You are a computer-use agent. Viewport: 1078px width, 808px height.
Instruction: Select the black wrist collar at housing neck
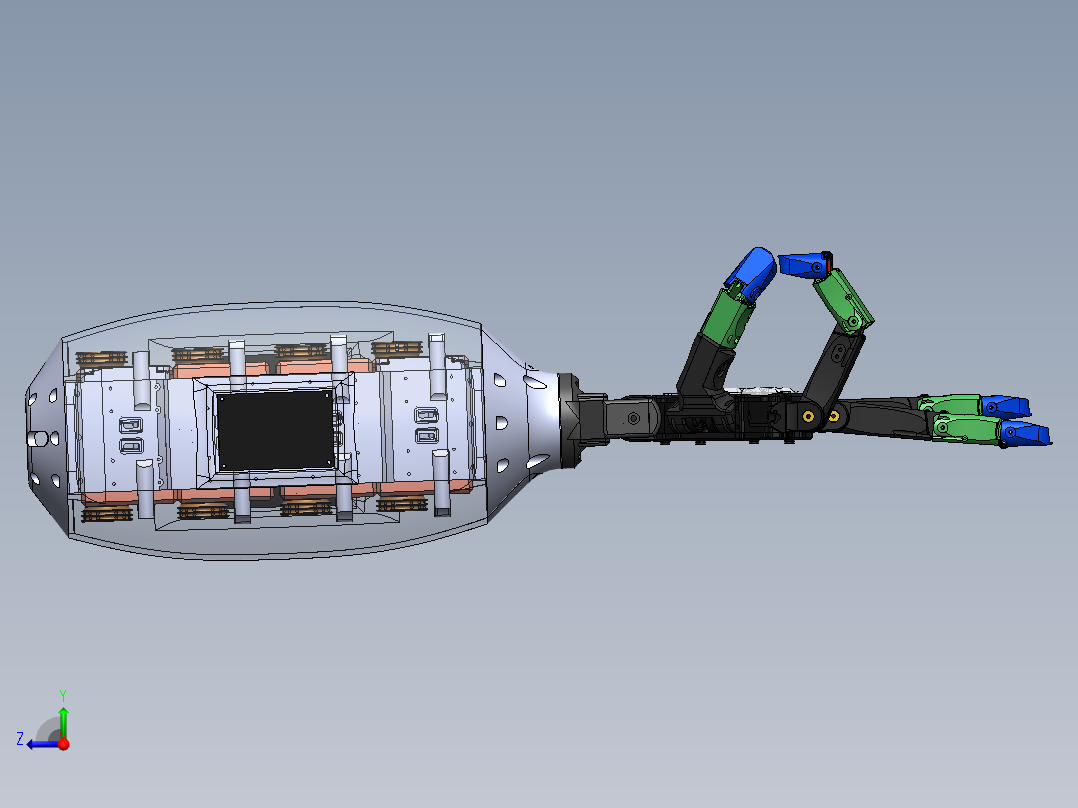(568, 421)
